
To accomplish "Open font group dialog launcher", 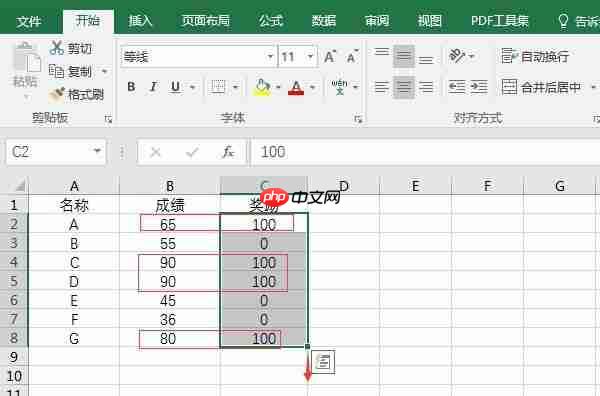I will tap(359, 119).
